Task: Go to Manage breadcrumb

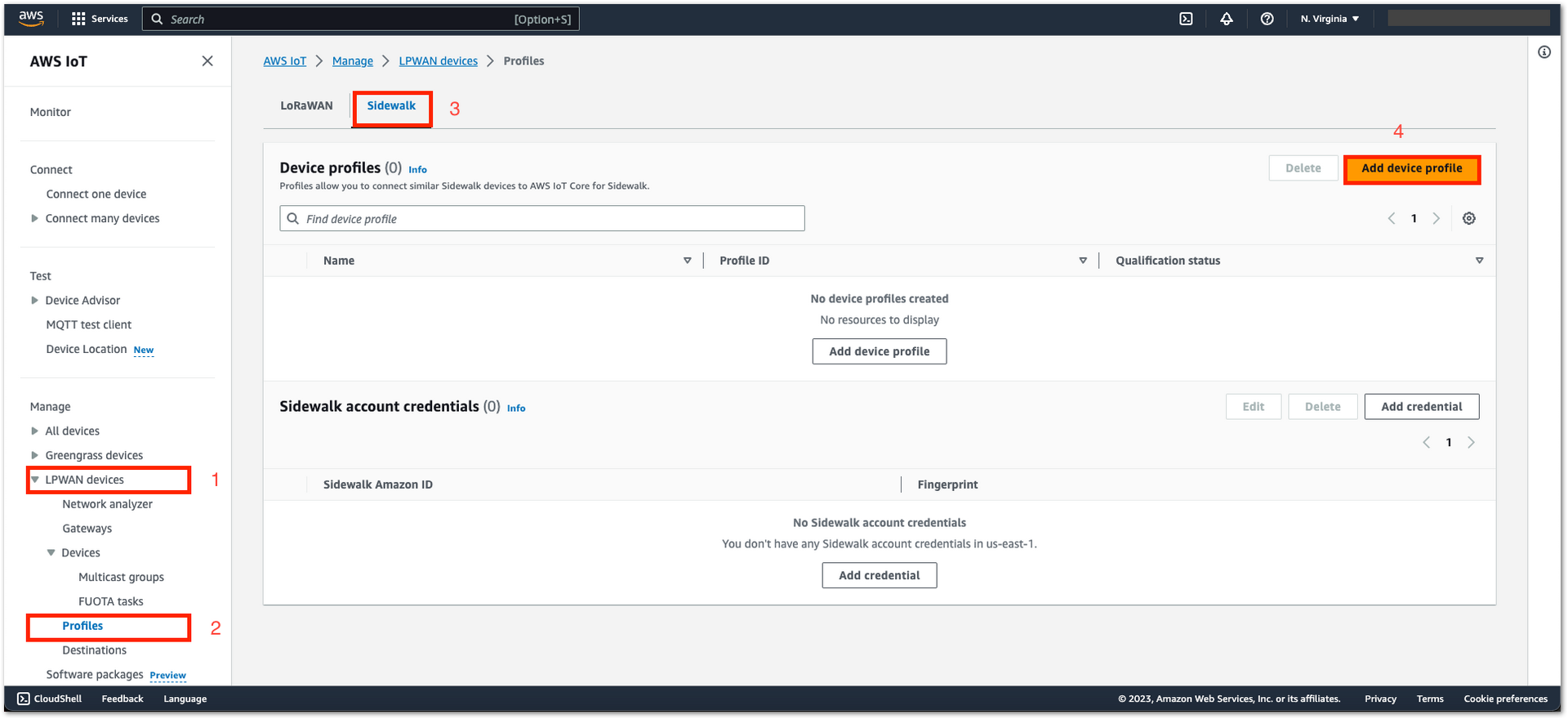Action: point(353,61)
